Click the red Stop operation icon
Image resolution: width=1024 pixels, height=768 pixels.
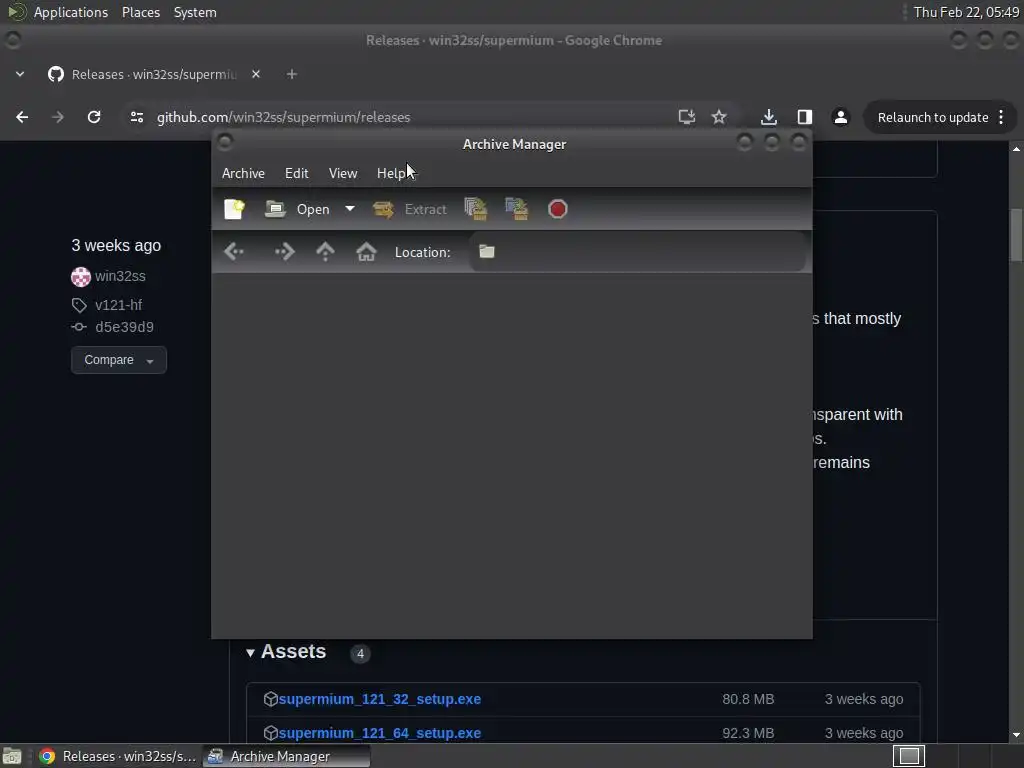(558, 209)
